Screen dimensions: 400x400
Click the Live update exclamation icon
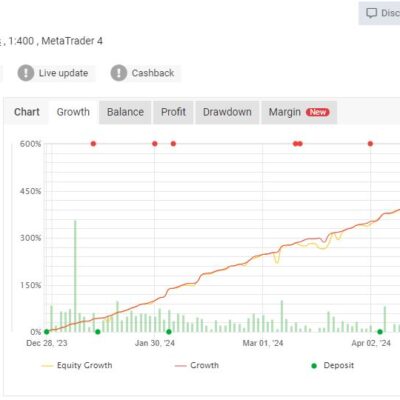(26, 73)
